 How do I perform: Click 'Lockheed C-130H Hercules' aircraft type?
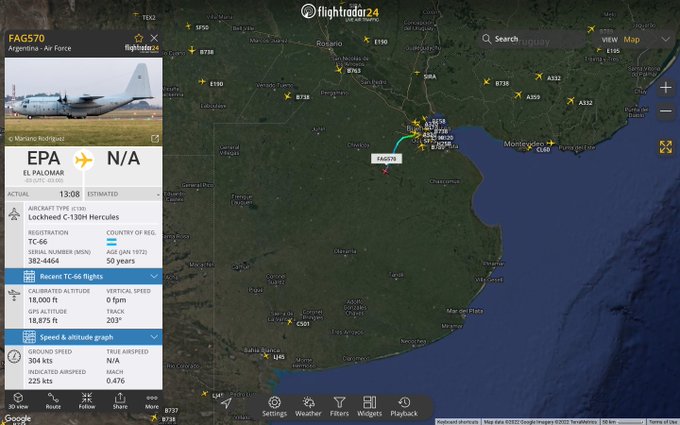tap(74, 217)
